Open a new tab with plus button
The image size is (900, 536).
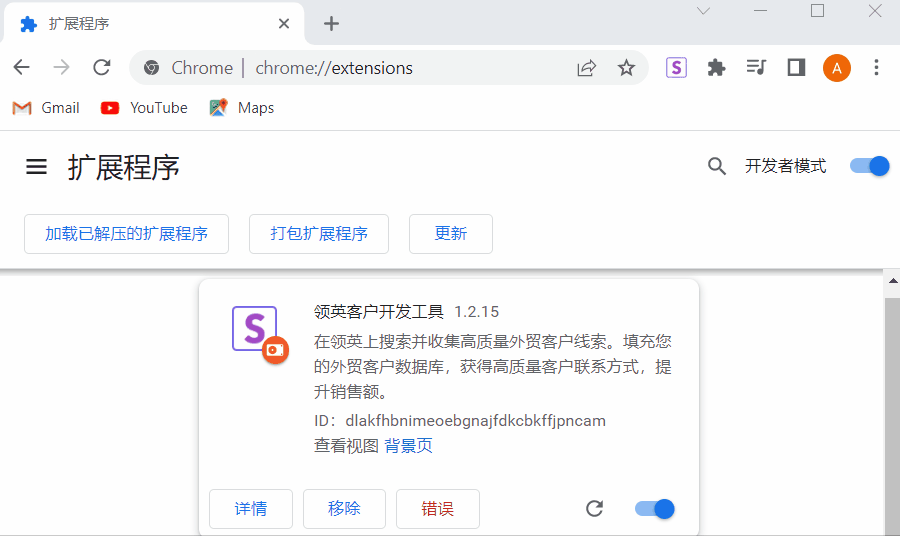332,24
